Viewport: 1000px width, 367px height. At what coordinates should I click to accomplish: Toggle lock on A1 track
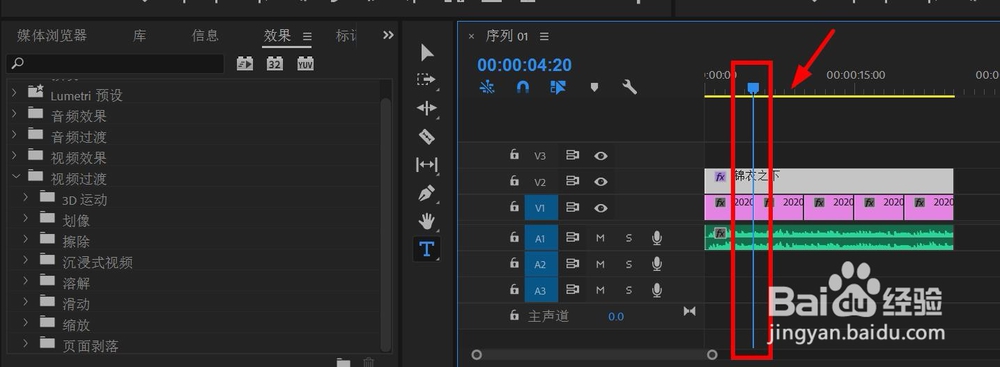[x=514, y=237]
